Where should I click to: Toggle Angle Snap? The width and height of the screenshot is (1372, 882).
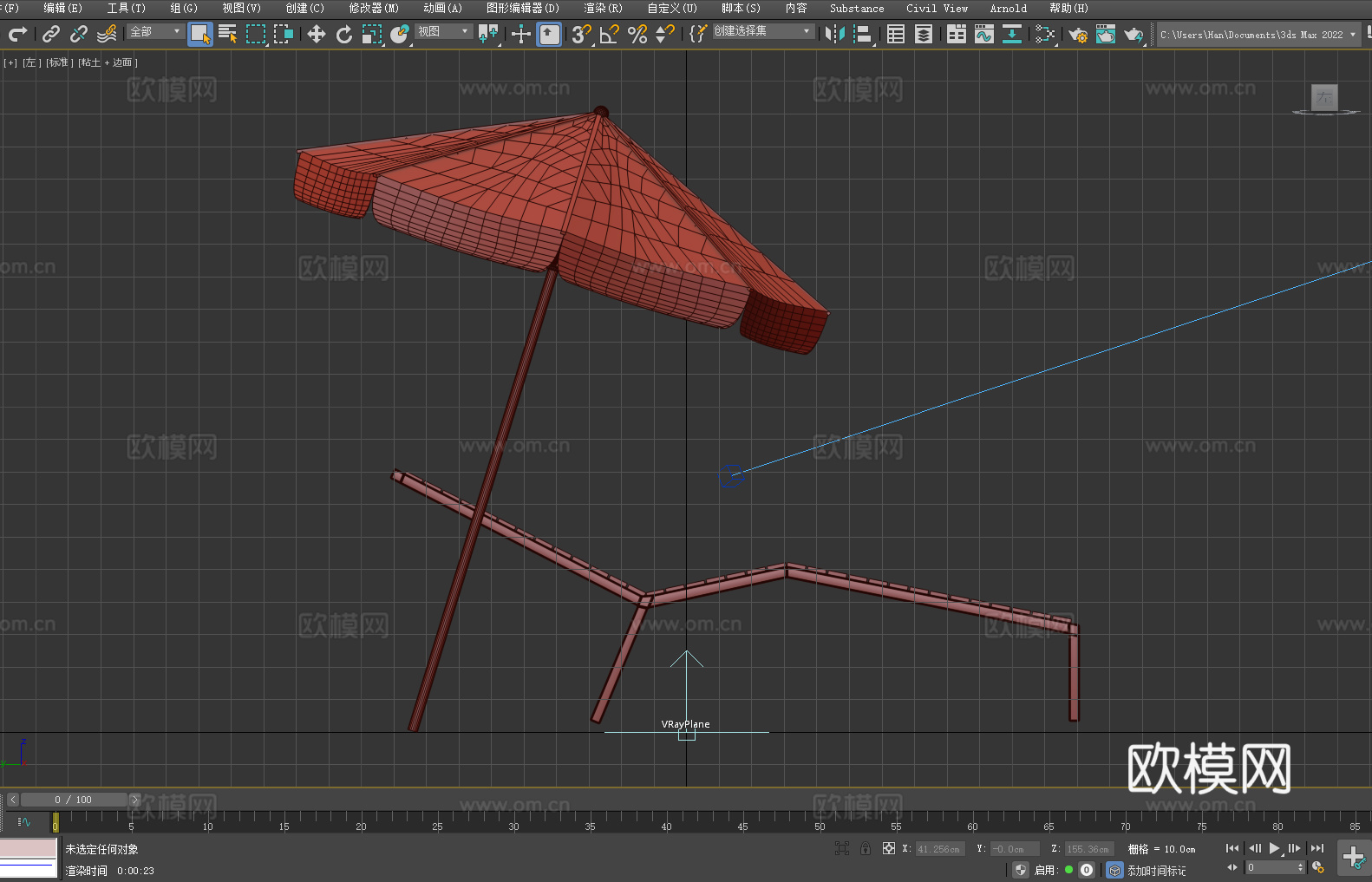pyautogui.click(x=610, y=34)
